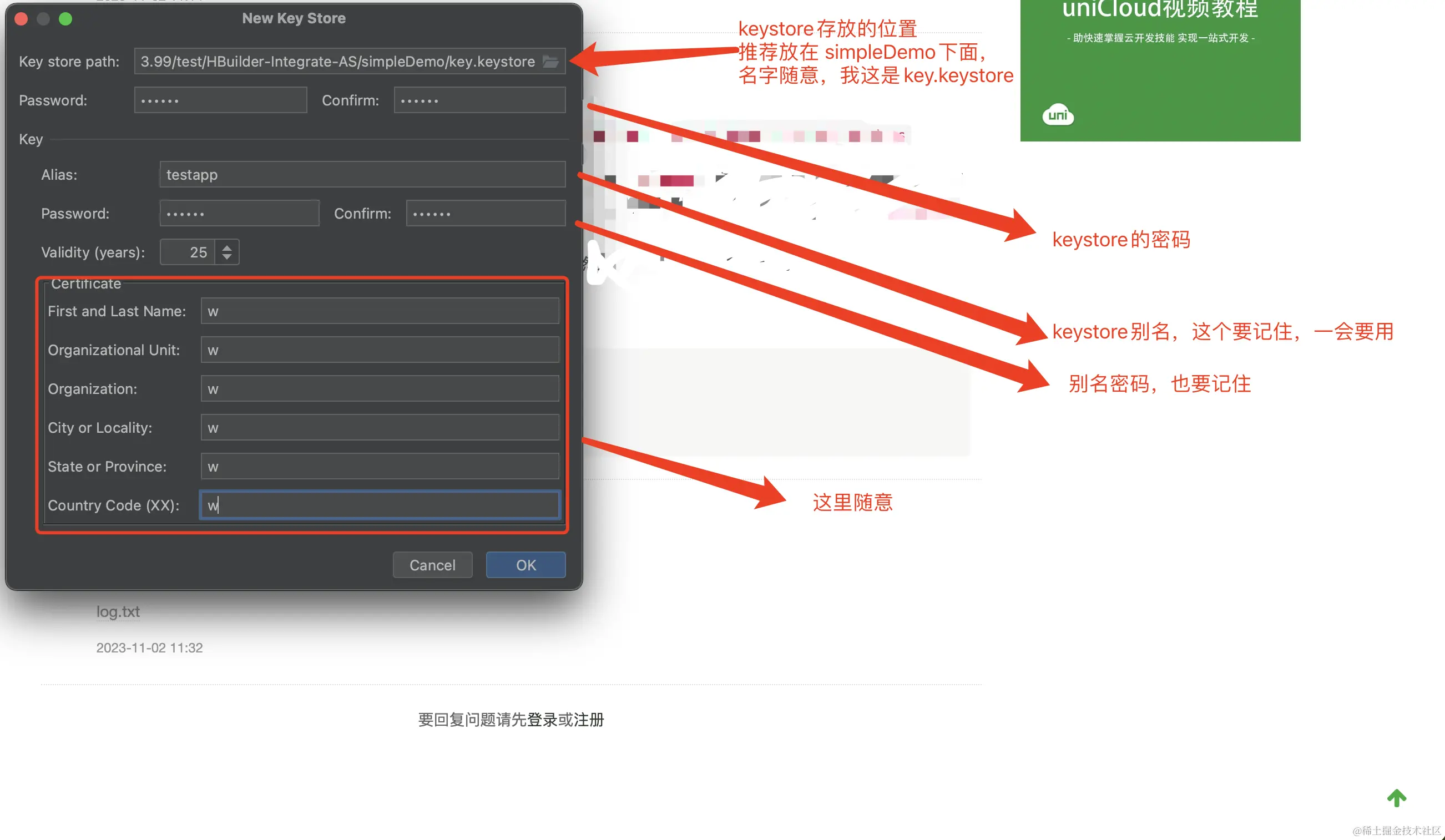The height and width of the screenshot is (840, 1445).
Task: Click the green scroll-to-top arrow
Action: point(1396,798)
